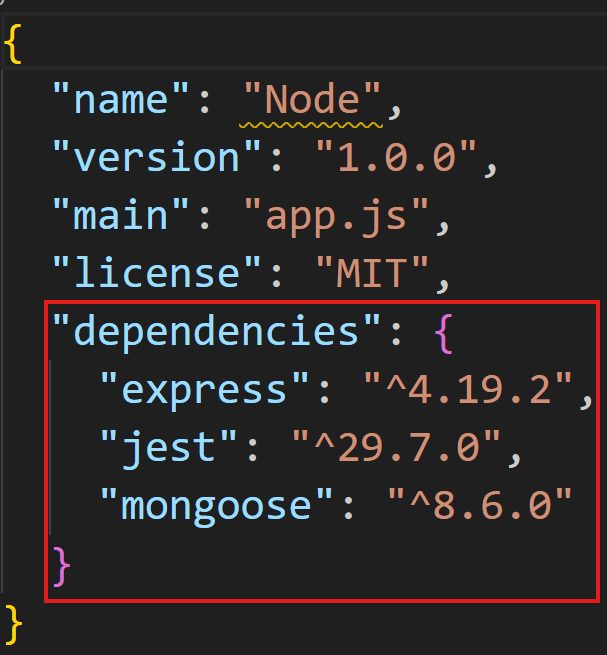Click the "dependencies" key

click(216, 332)
